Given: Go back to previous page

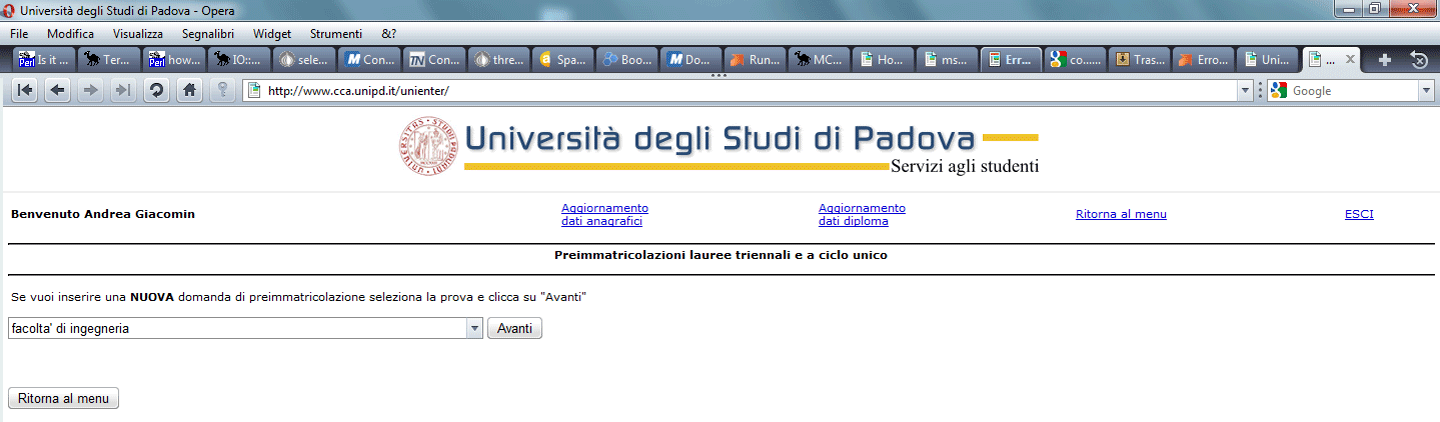Looking at the screenshot, I should pyautogui.click(x=57, y=90).
